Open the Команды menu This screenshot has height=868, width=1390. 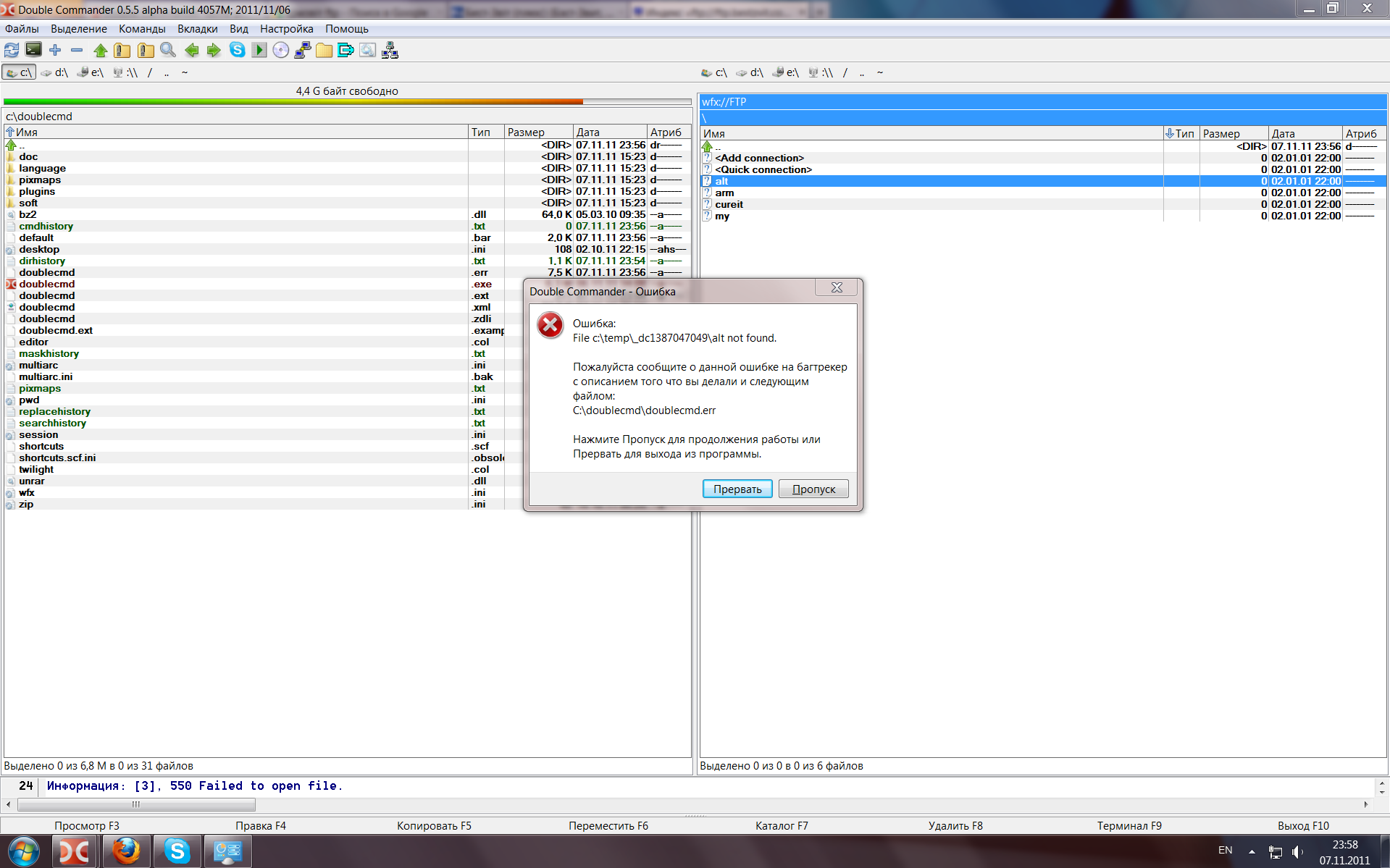142,29
